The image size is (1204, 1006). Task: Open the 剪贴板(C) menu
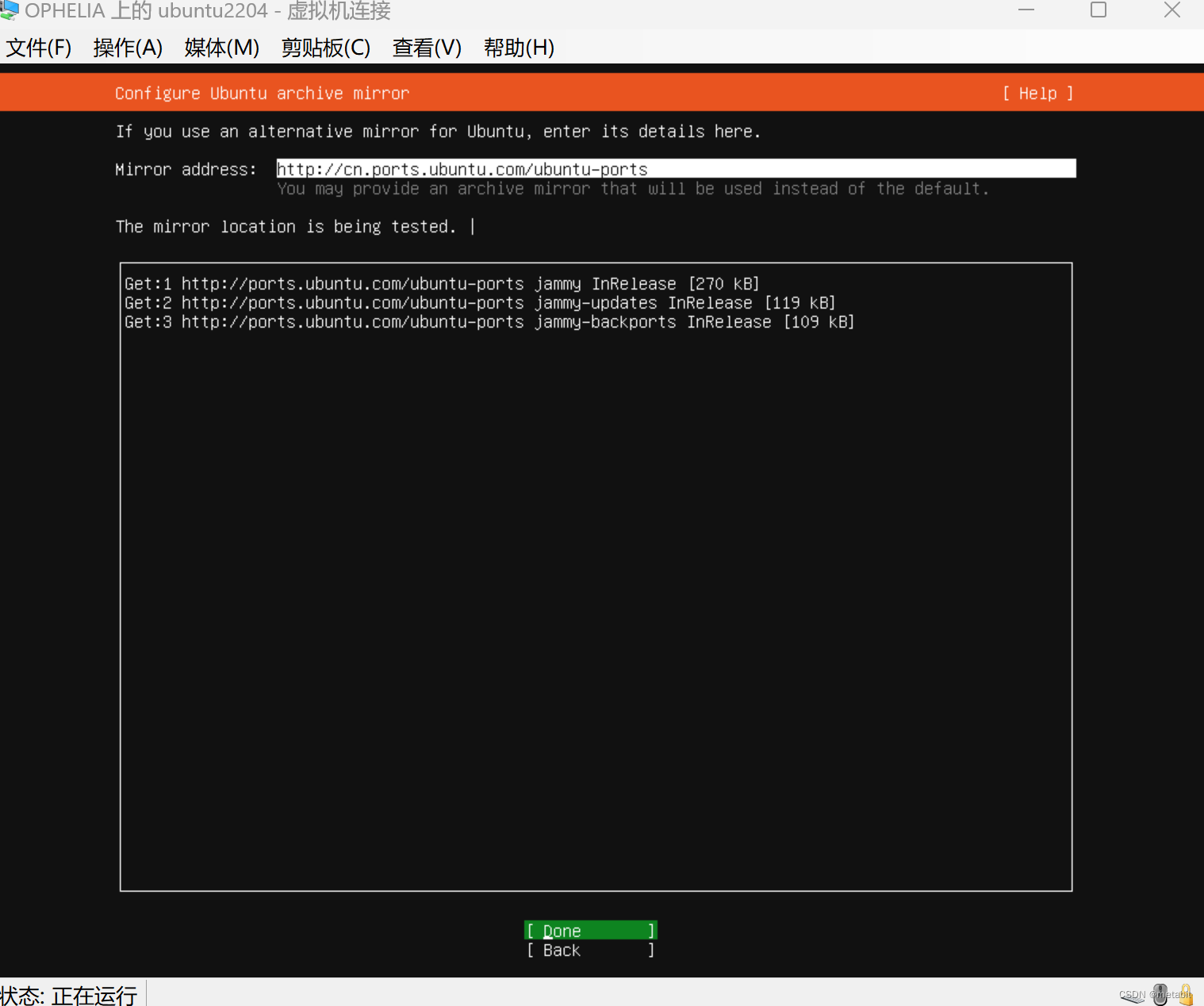326,48
